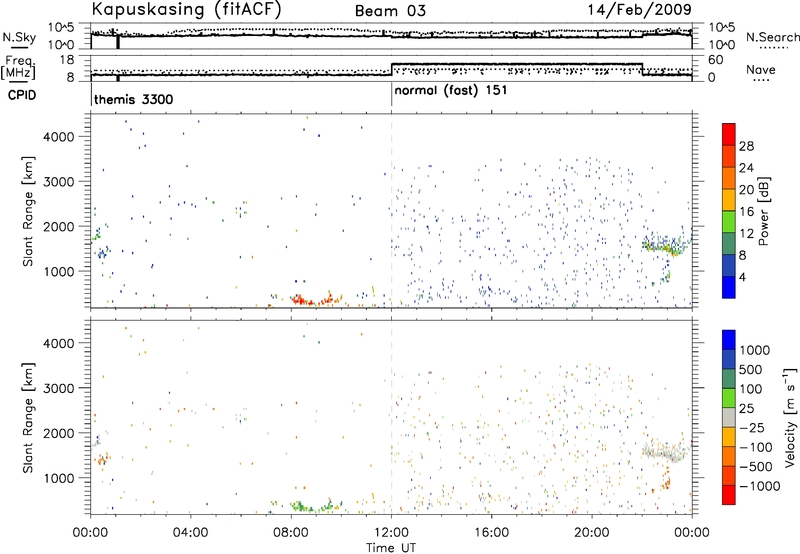Click the '24' label on Power colorbar
800x554 pixels.
coord(746,168)
